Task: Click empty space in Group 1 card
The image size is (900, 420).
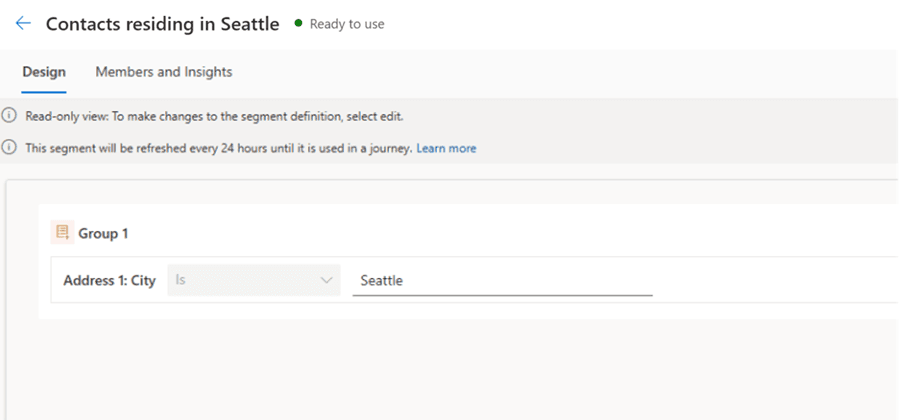Action: (500, 233)
